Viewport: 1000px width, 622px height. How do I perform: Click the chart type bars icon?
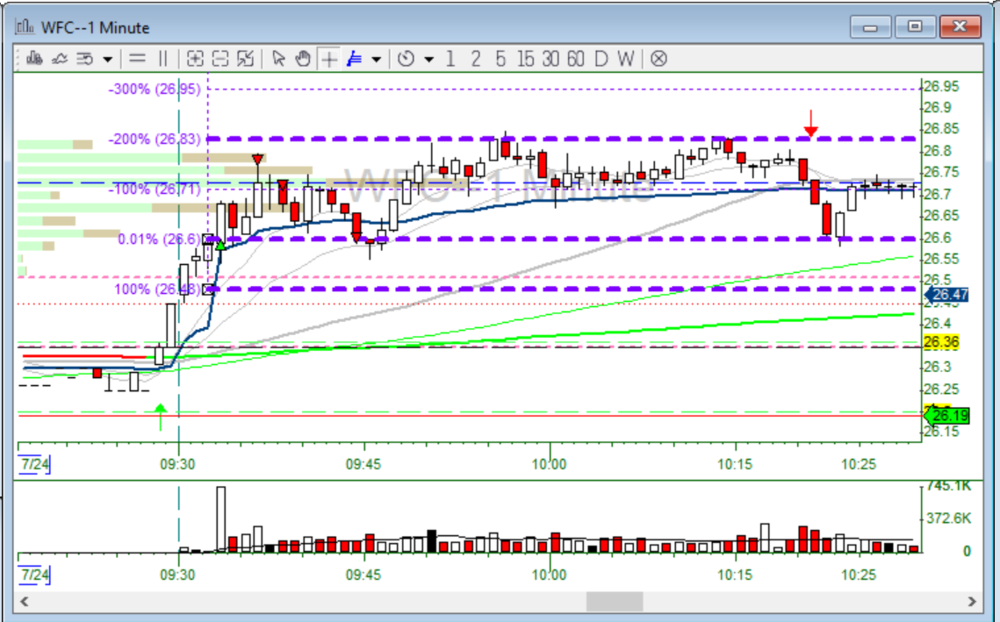[x=33, y=58]
